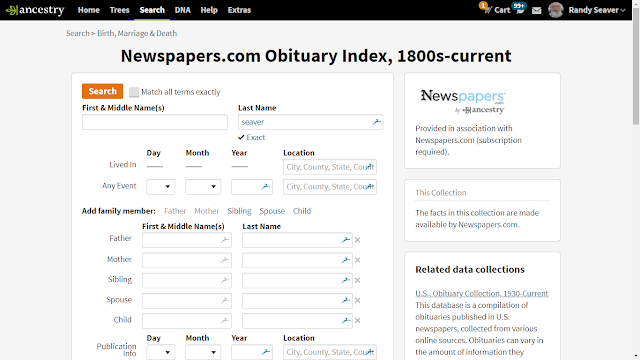Open the Any Event Month dropdown

[x=203, y=187]
